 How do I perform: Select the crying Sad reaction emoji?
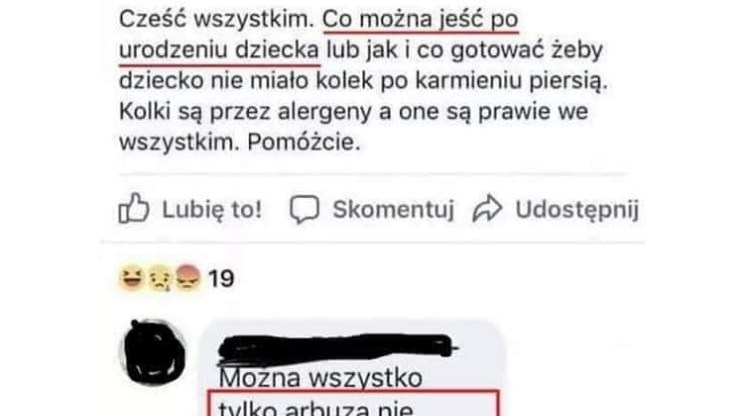pyautogui.click(x=160, y=278)
